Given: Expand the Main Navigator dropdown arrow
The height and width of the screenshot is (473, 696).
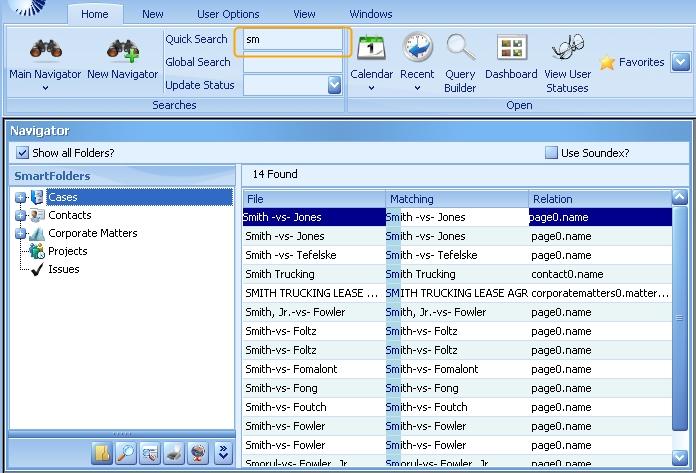Looking at the screenshot, I should click(x=45, y=88).
